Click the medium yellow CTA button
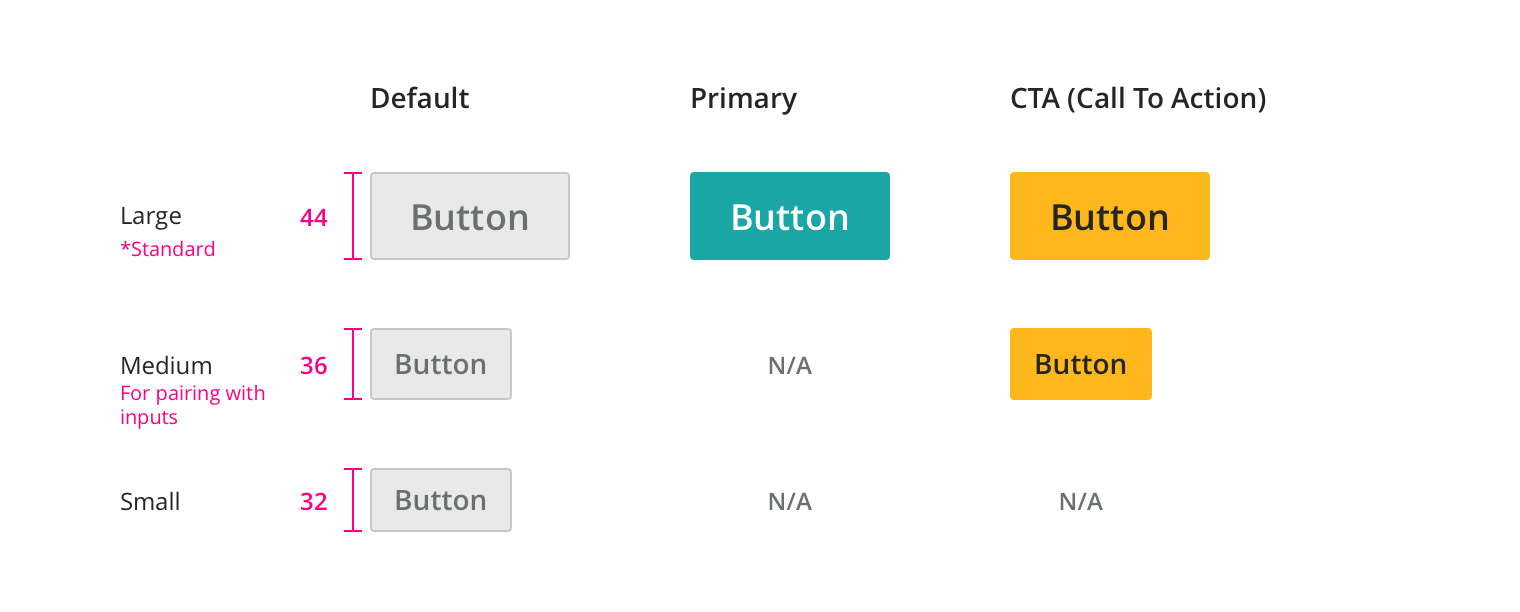This screenshot has width=1520, height=612. 1080,364
